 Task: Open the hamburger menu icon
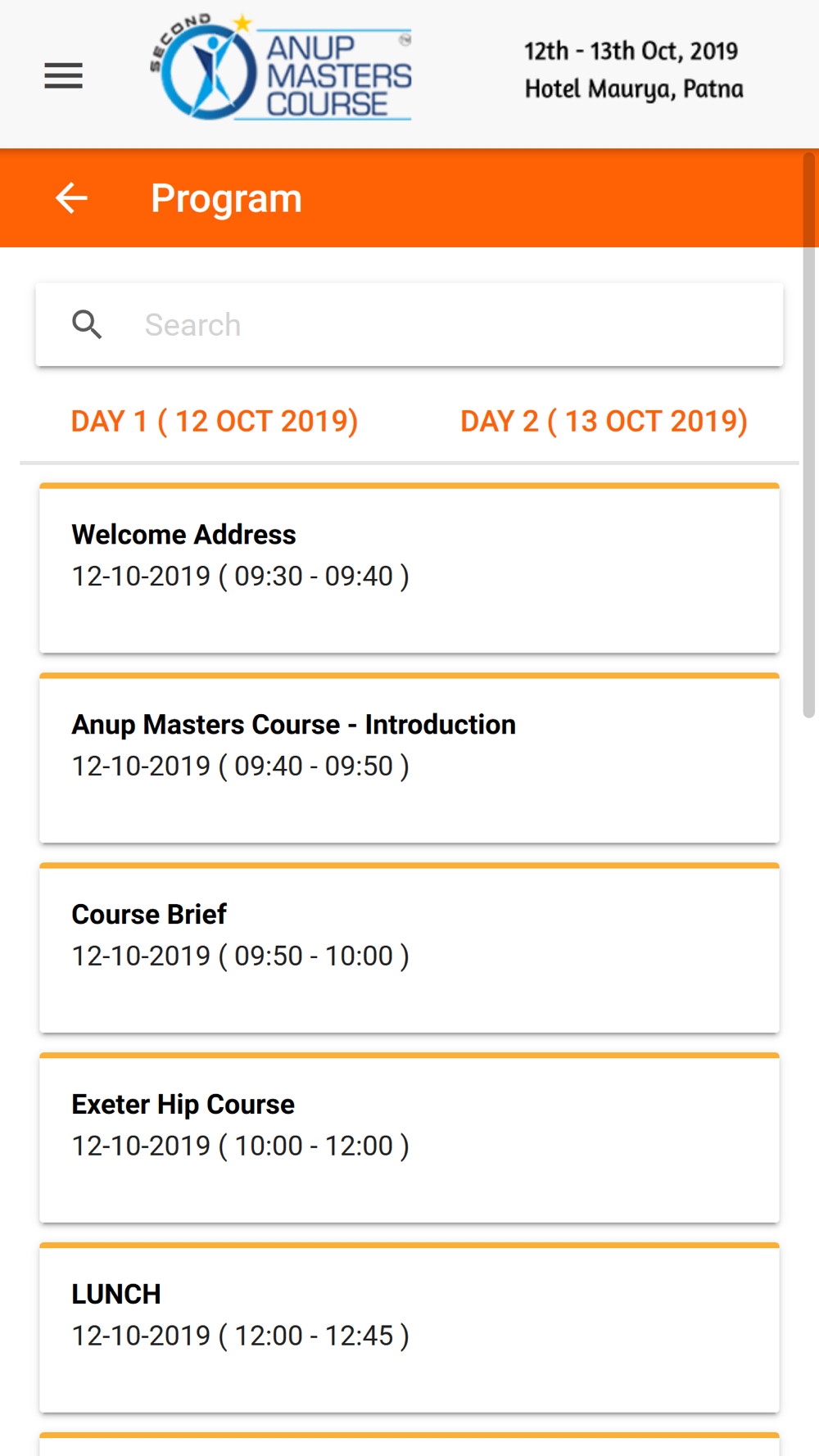click(63, 75)
